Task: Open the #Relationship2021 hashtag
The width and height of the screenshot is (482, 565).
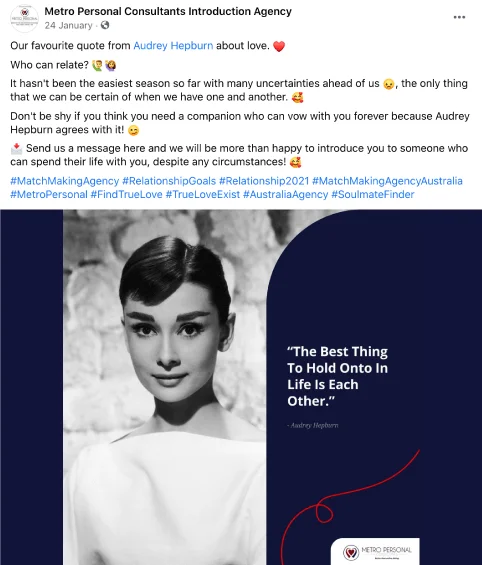Action: coord(264,181)
